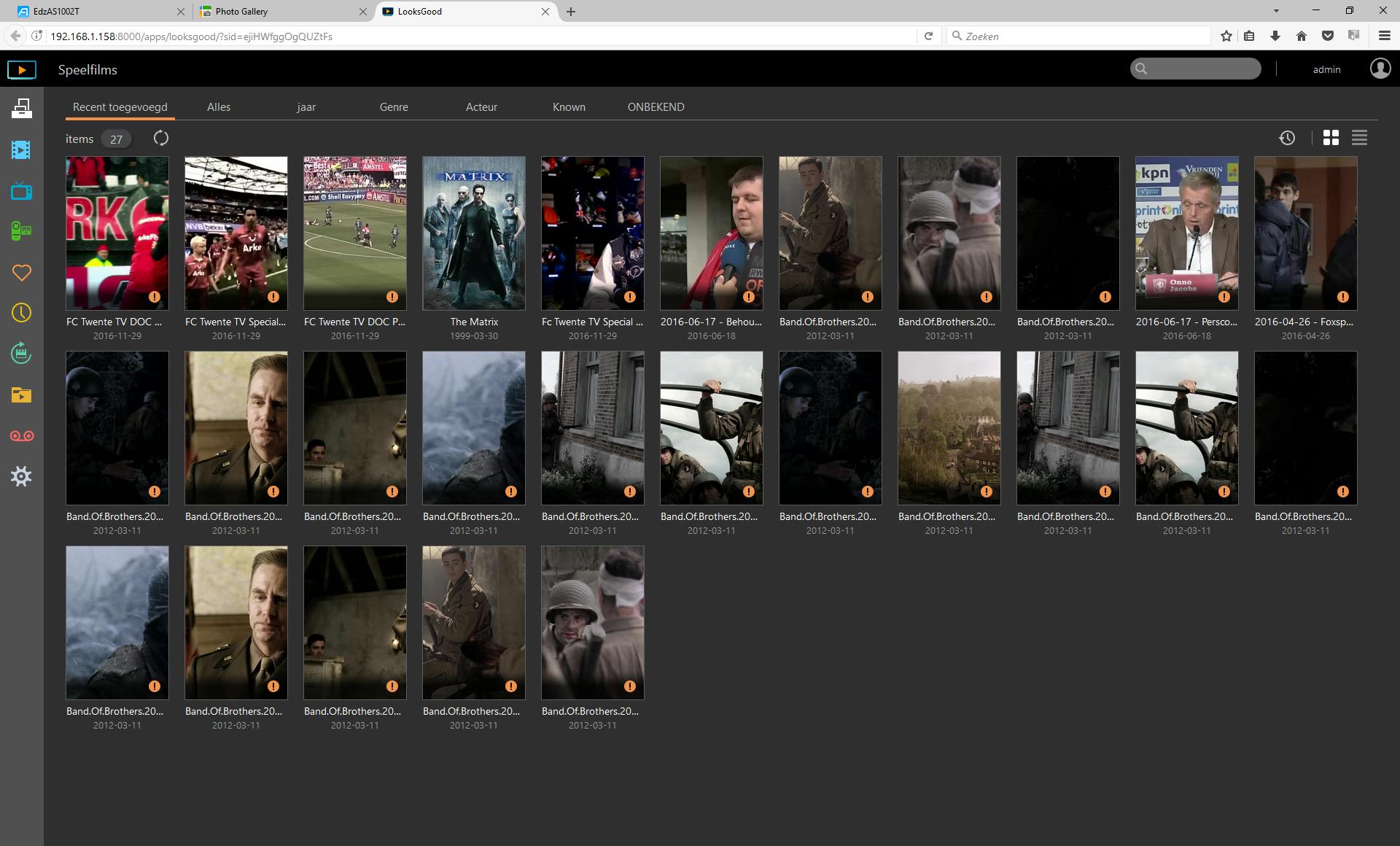The image size is (1400, 846).
Task: Open the admin user profile icon
Action: 1380,69
